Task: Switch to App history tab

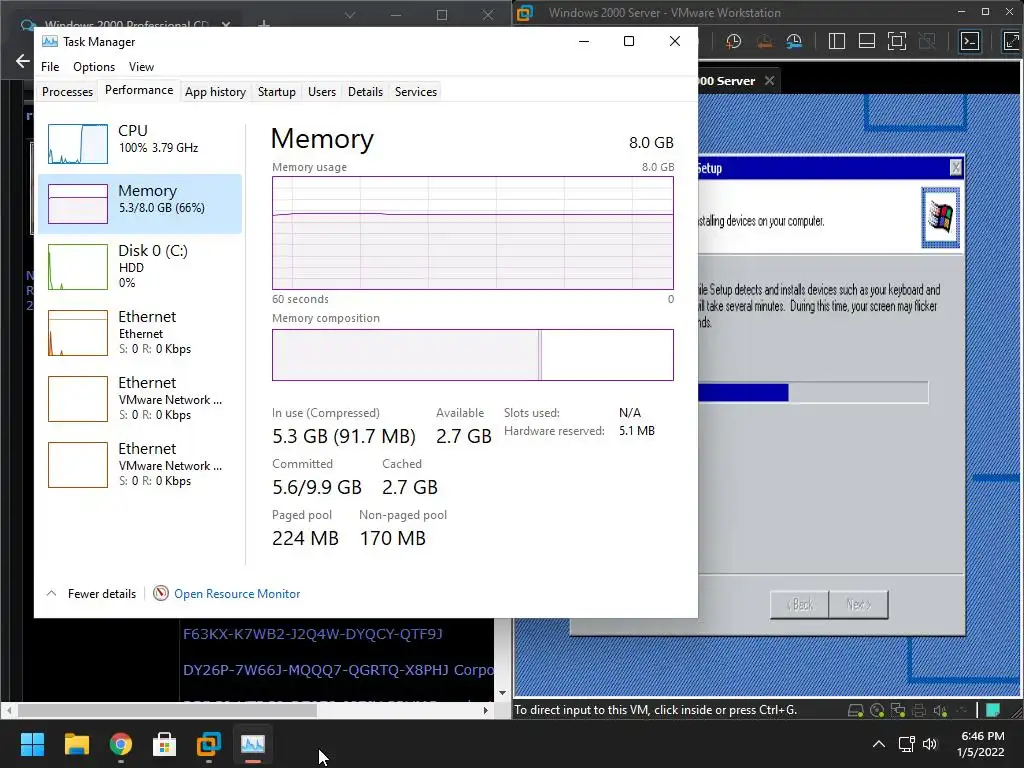Action: (215, 91)
